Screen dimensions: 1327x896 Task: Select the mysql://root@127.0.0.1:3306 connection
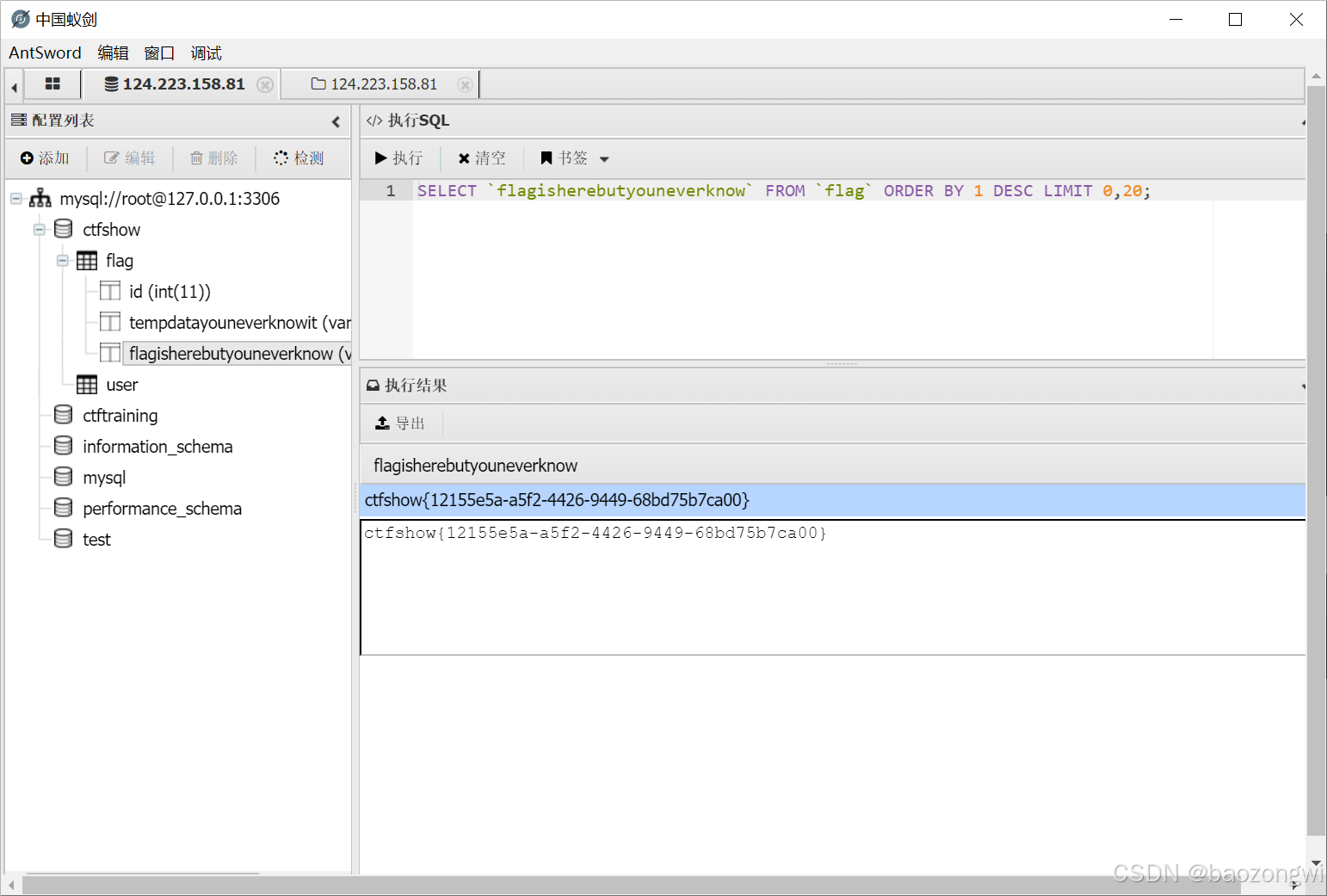pyautogui.click(x=170, y=198)
